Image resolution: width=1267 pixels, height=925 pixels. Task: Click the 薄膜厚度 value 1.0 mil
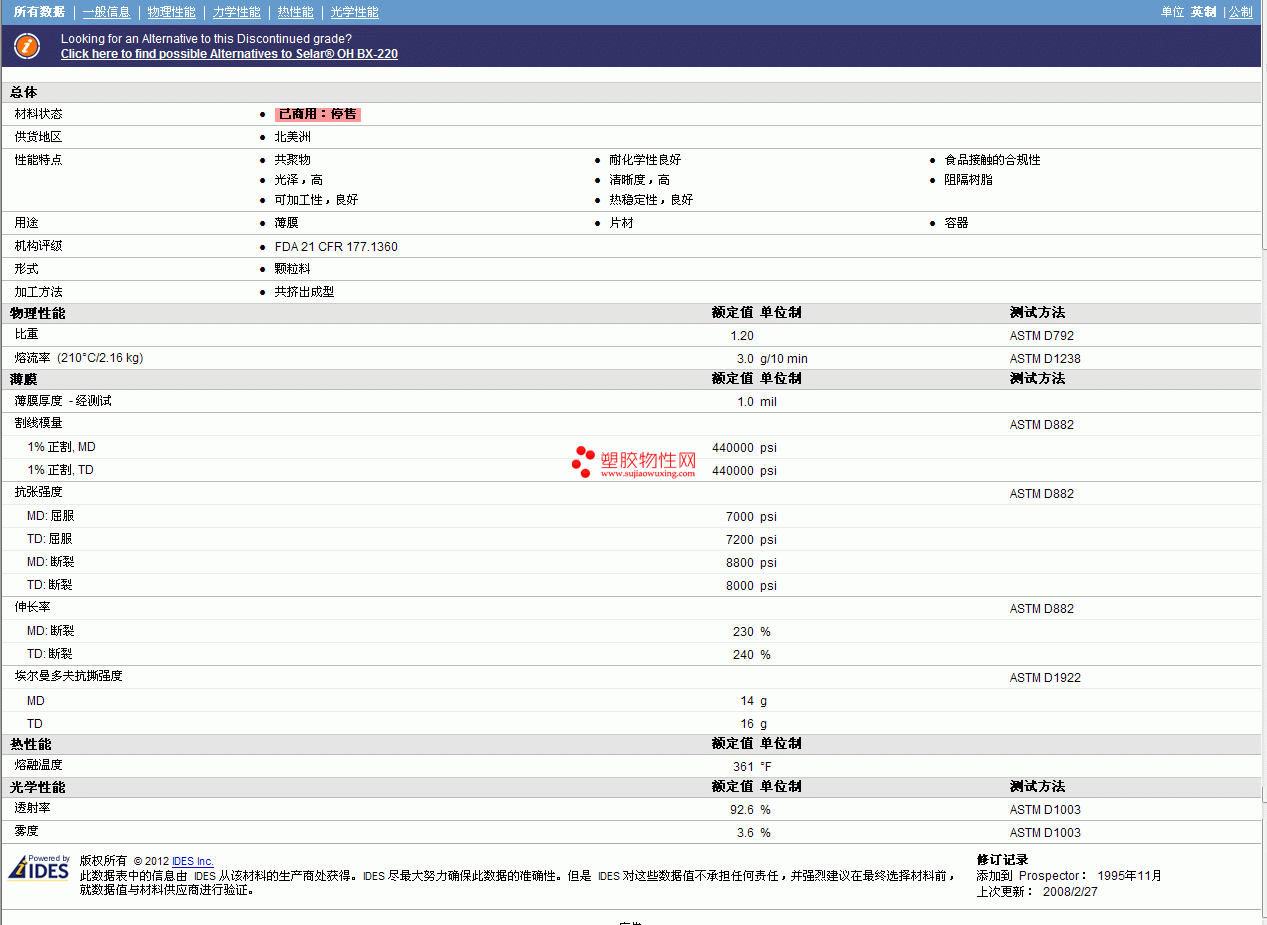[x=757, y=402]
